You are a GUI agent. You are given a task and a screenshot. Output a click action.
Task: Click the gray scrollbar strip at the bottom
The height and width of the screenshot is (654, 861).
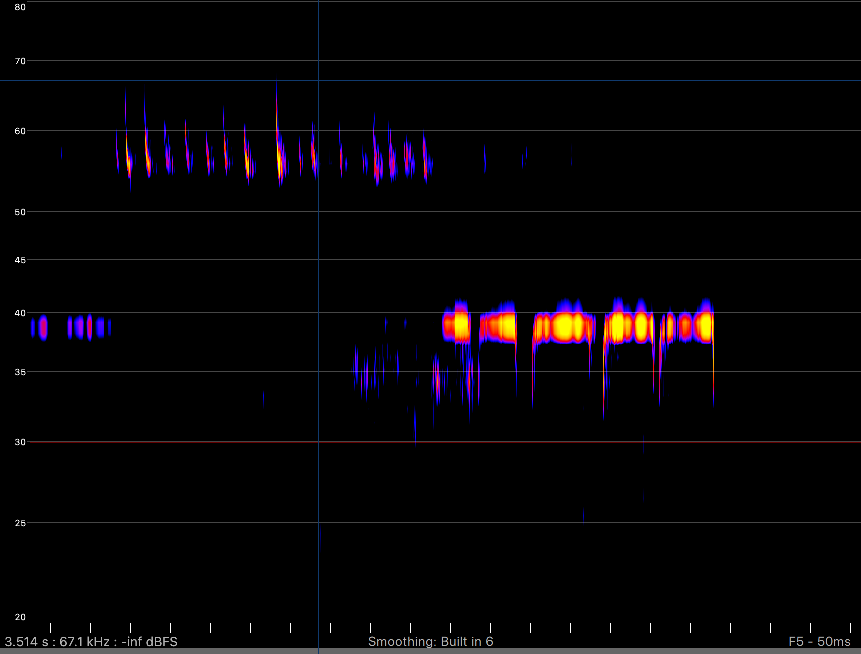pyautogui.click(x=430, y=651)
